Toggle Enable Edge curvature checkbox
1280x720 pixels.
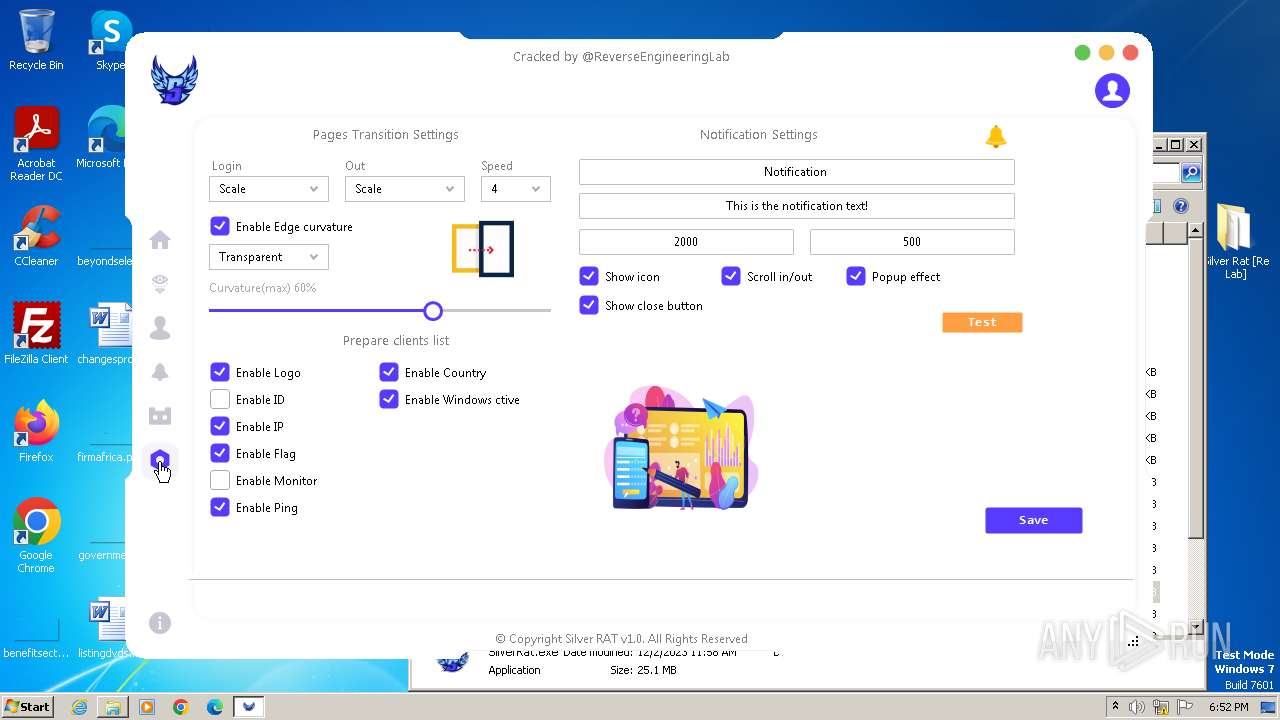pos(220,227)
